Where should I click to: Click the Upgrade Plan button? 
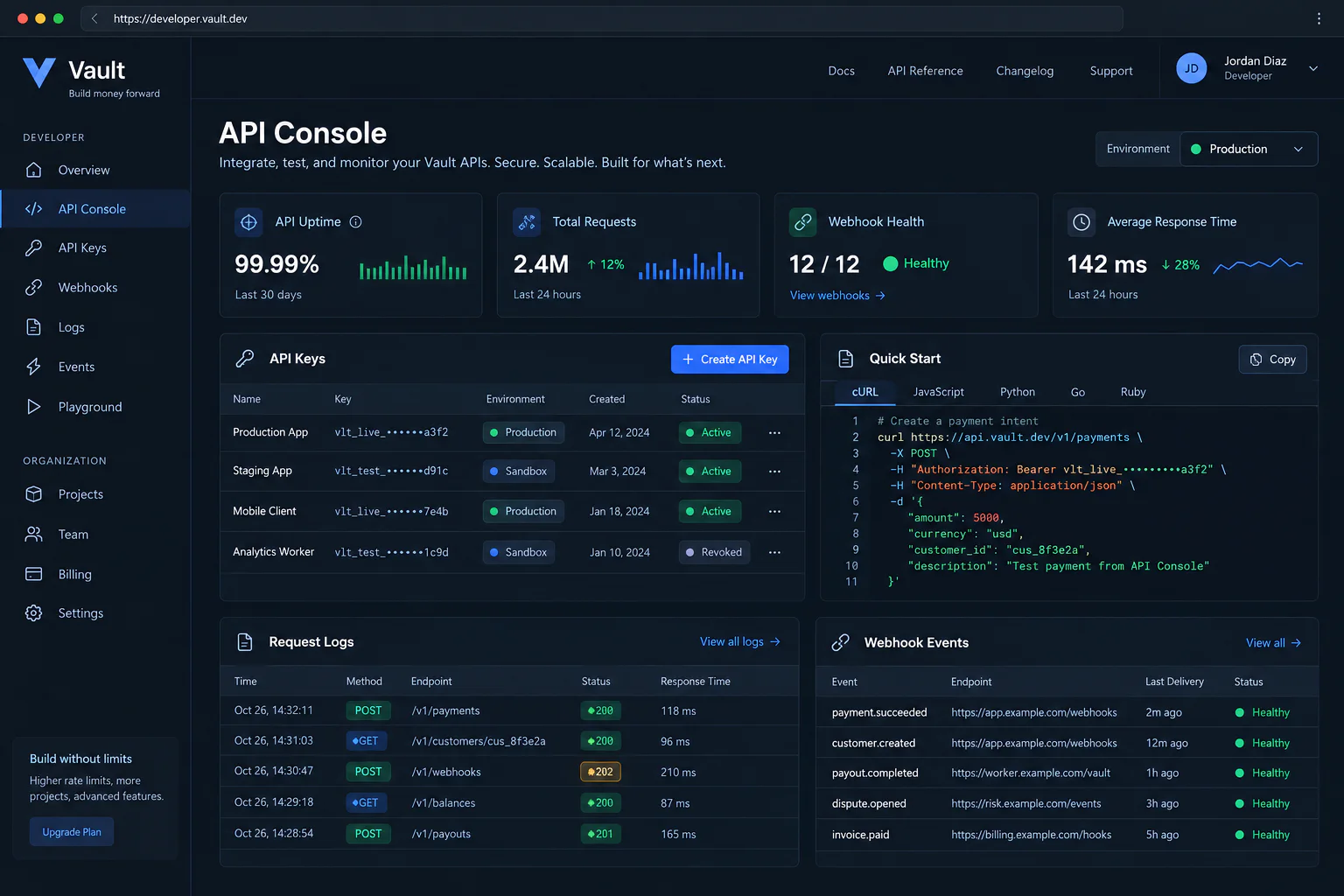[72, 832]
